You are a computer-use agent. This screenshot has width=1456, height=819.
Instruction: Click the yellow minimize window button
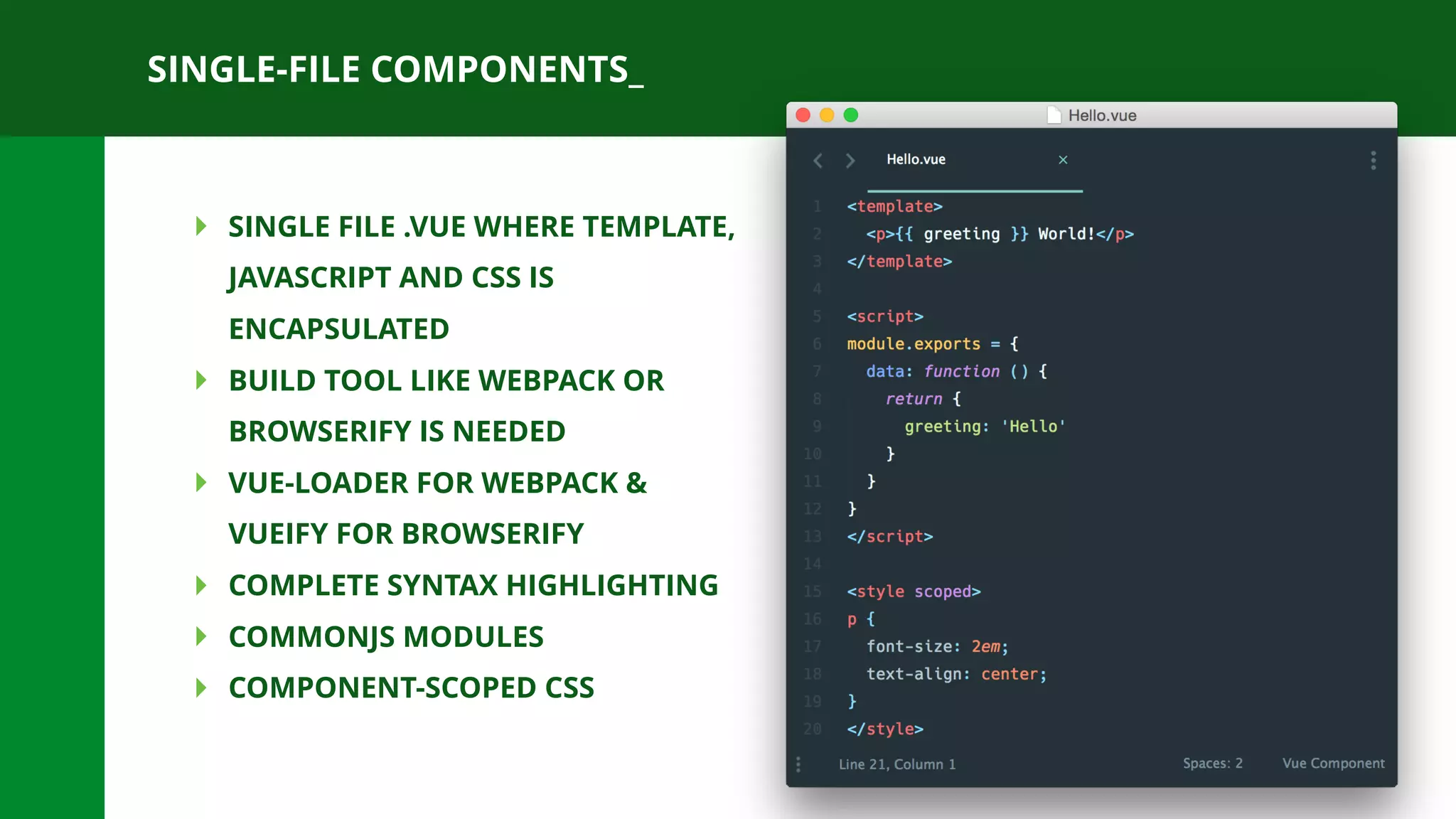point(827,115)
